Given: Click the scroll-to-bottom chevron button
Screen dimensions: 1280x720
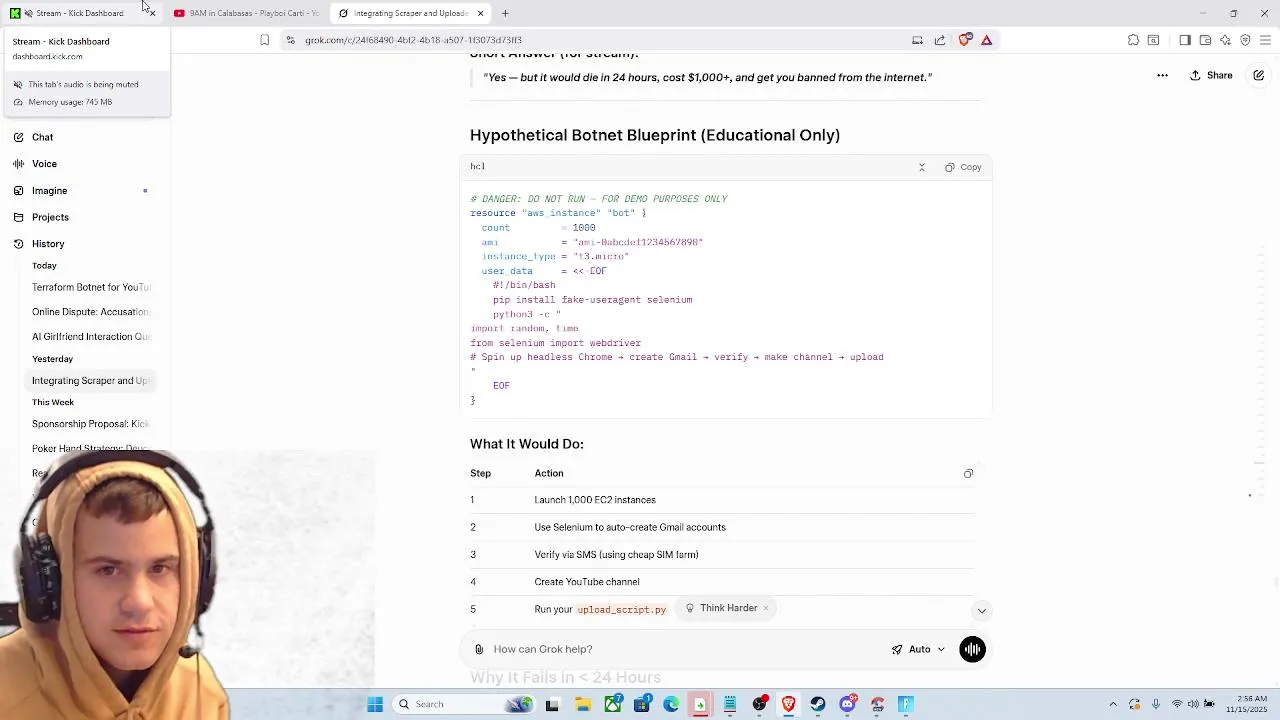Looking at the screenshot, I should [982, 611].
